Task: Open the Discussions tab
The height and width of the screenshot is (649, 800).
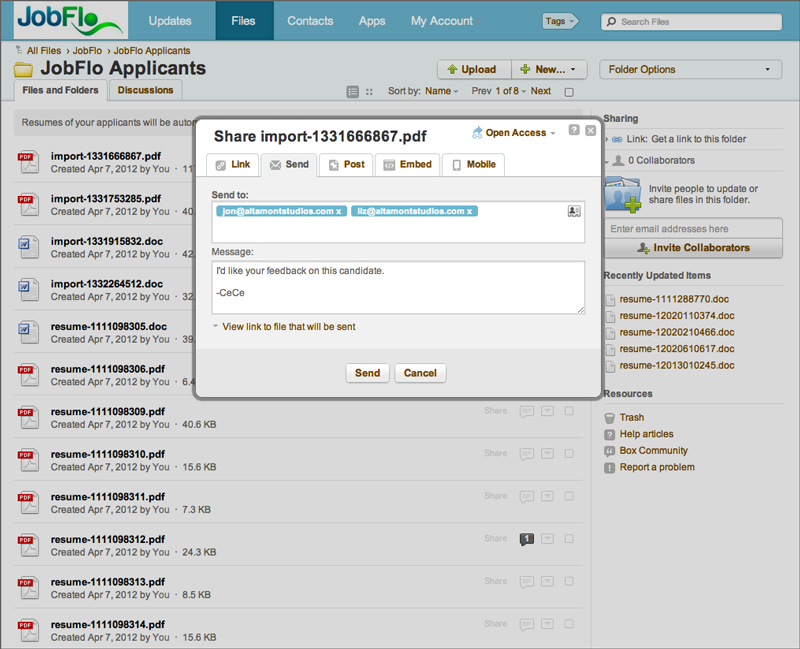Action: coord(145,90)
